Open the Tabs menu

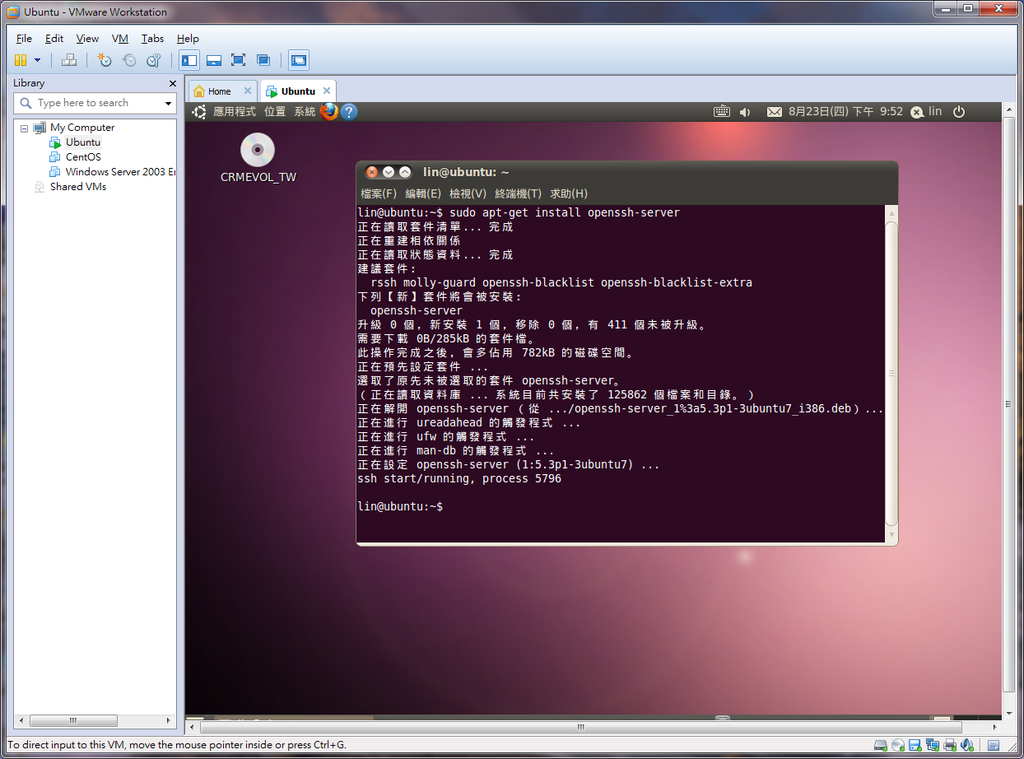tap(152, 39)
